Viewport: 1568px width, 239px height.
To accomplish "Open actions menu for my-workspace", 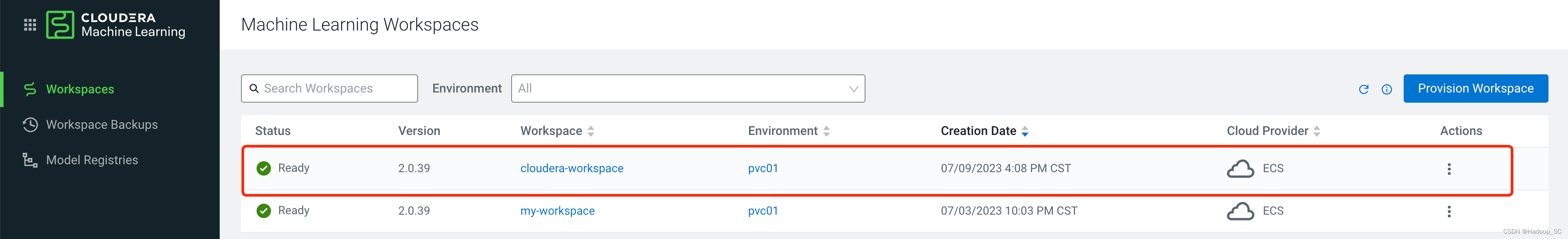I will [1449, 212].
